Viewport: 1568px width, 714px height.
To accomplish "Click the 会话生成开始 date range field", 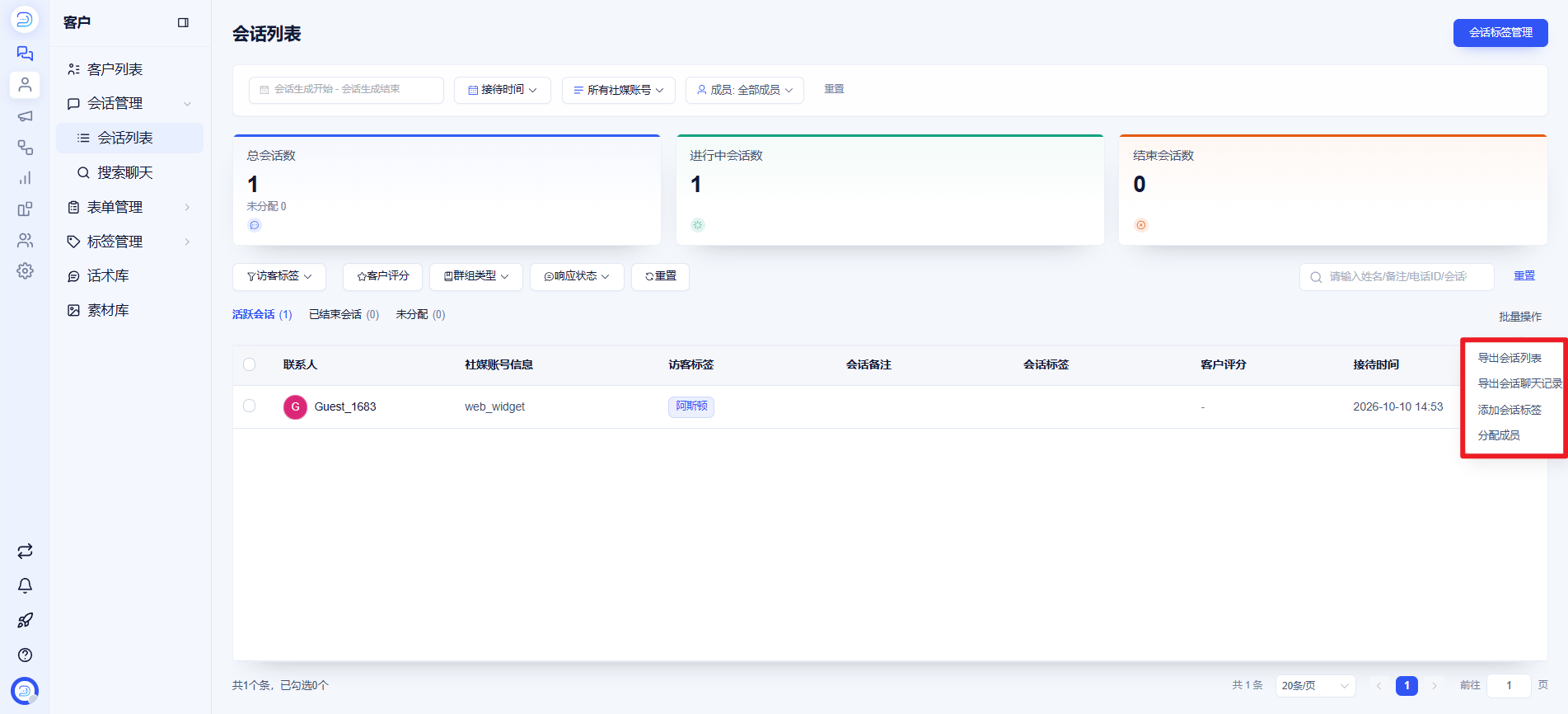I will pyautogui.click(x=346, y=90).
